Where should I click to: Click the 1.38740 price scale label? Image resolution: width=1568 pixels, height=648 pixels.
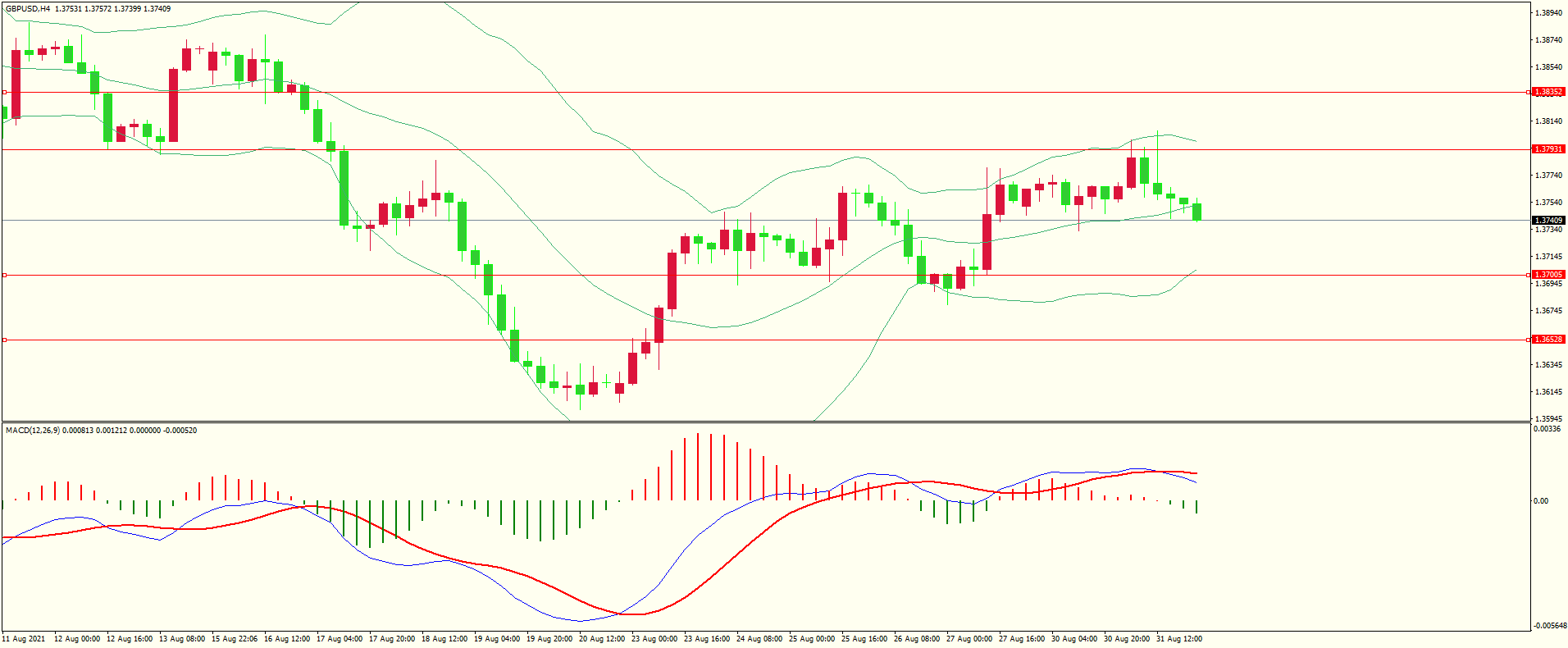[1548, 40]
